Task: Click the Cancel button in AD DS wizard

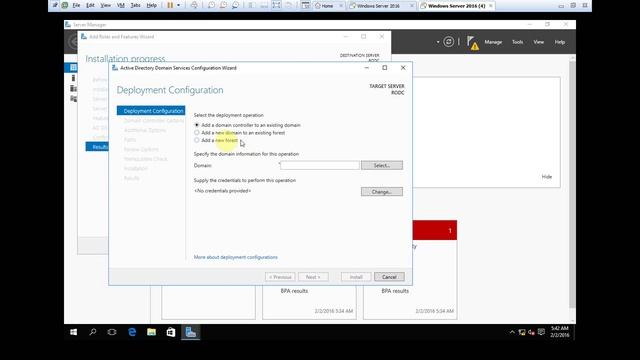Action: [x=389, y=277]
